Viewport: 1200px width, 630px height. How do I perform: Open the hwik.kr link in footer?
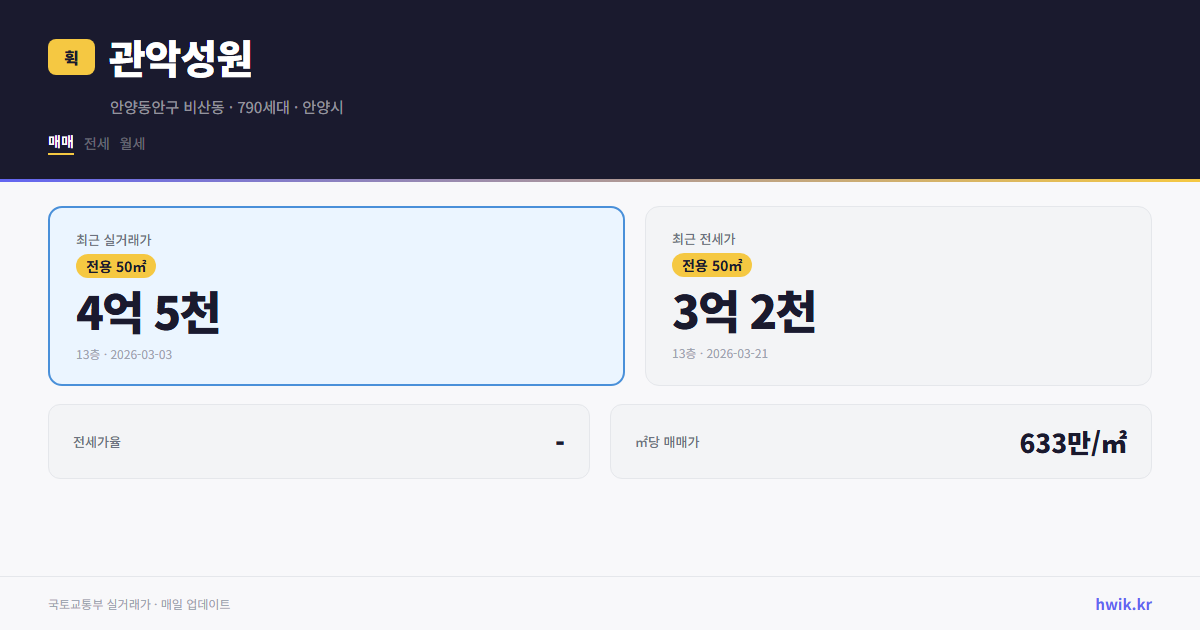tap(1122, 604)
